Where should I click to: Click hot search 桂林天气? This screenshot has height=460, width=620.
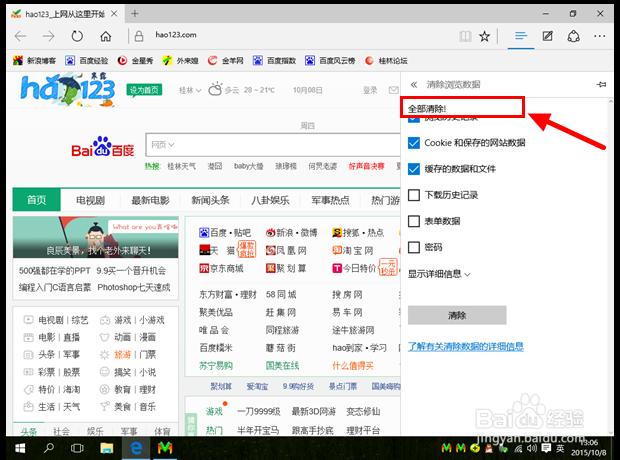181,166
